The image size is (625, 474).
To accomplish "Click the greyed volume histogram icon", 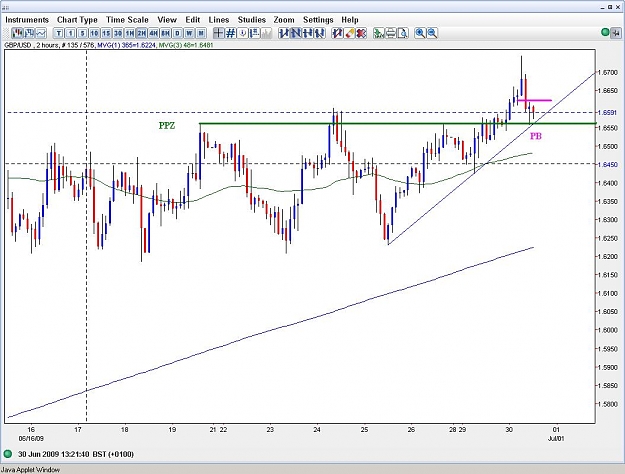I will pos(266,33).
